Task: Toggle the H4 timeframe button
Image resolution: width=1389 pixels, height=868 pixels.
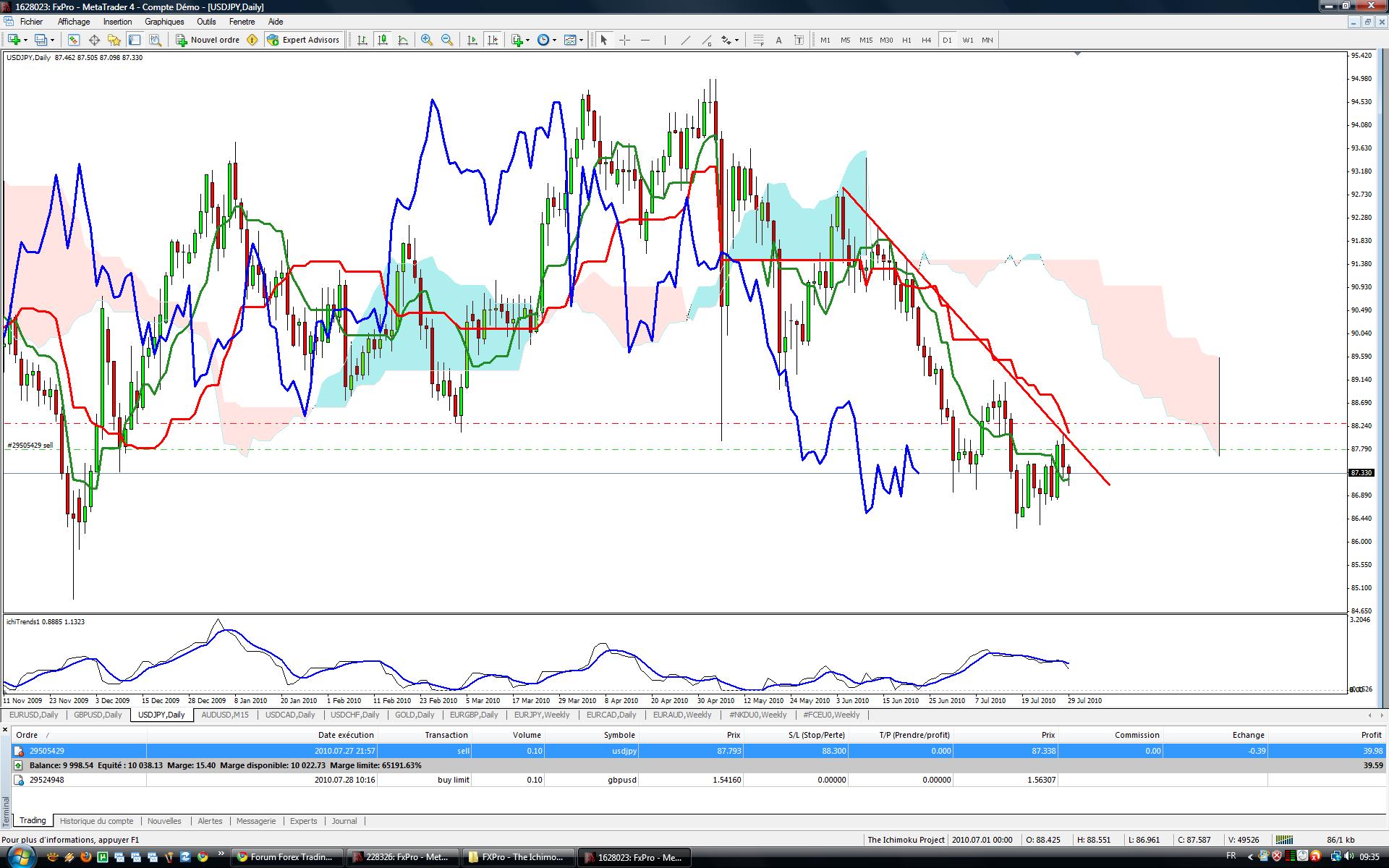Action: click(926, 40)
